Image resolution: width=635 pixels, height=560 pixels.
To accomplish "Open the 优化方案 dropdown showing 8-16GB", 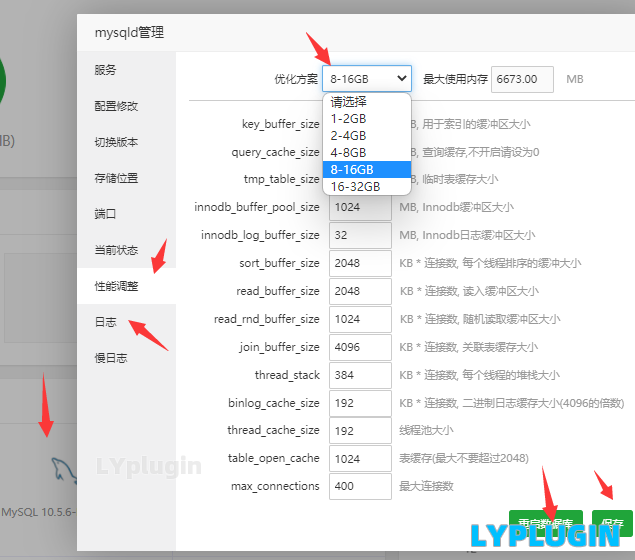I will 367,79.
